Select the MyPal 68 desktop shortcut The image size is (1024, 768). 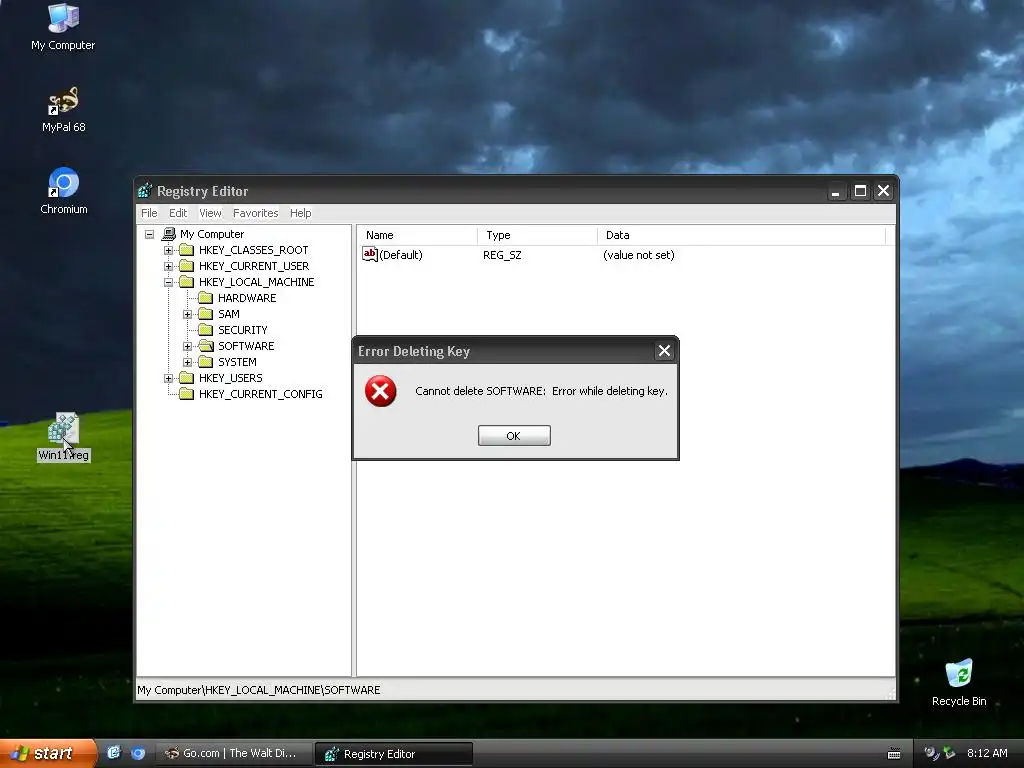tap(63, 110)
